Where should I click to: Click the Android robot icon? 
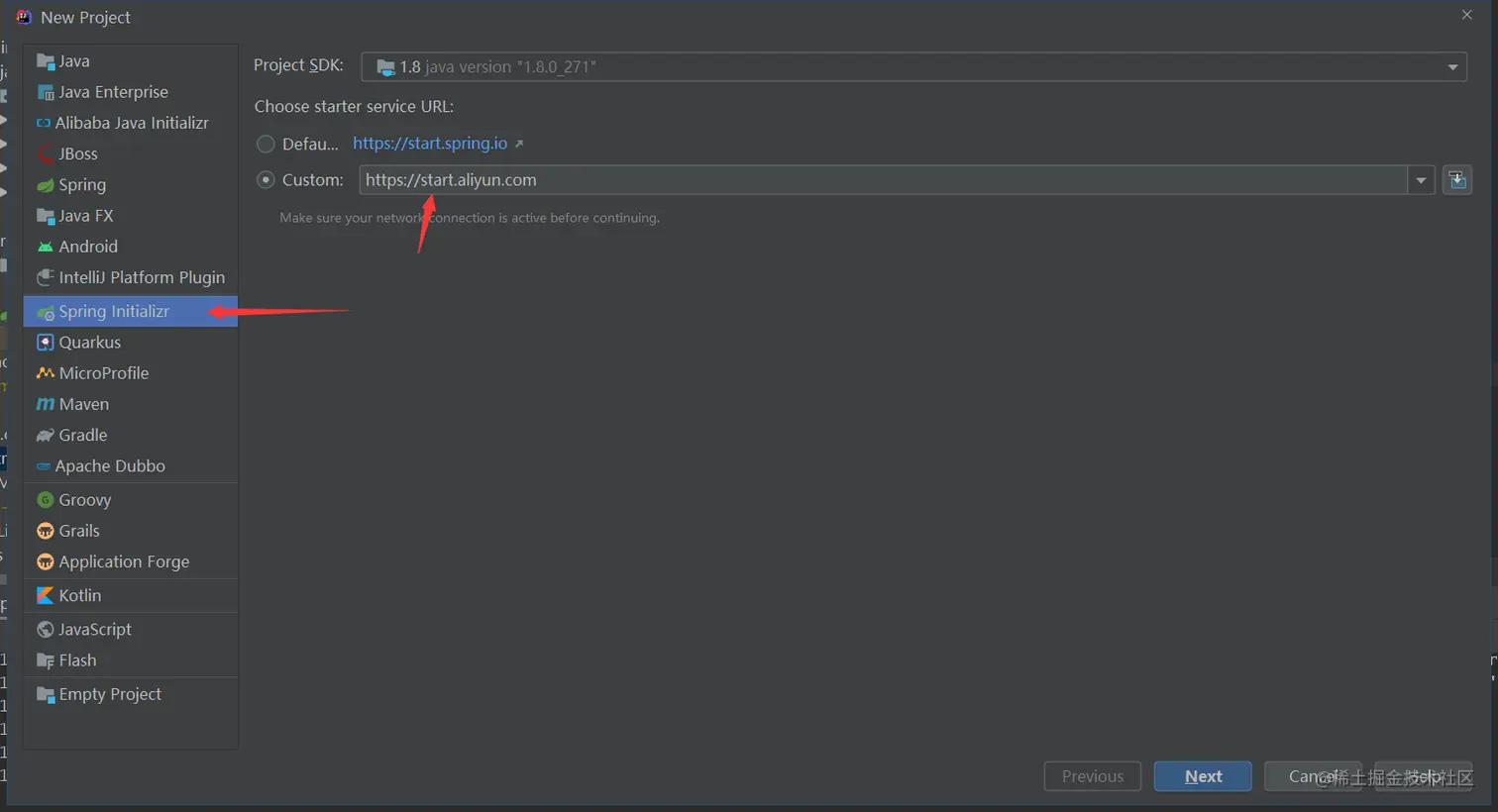coord(45,247)
